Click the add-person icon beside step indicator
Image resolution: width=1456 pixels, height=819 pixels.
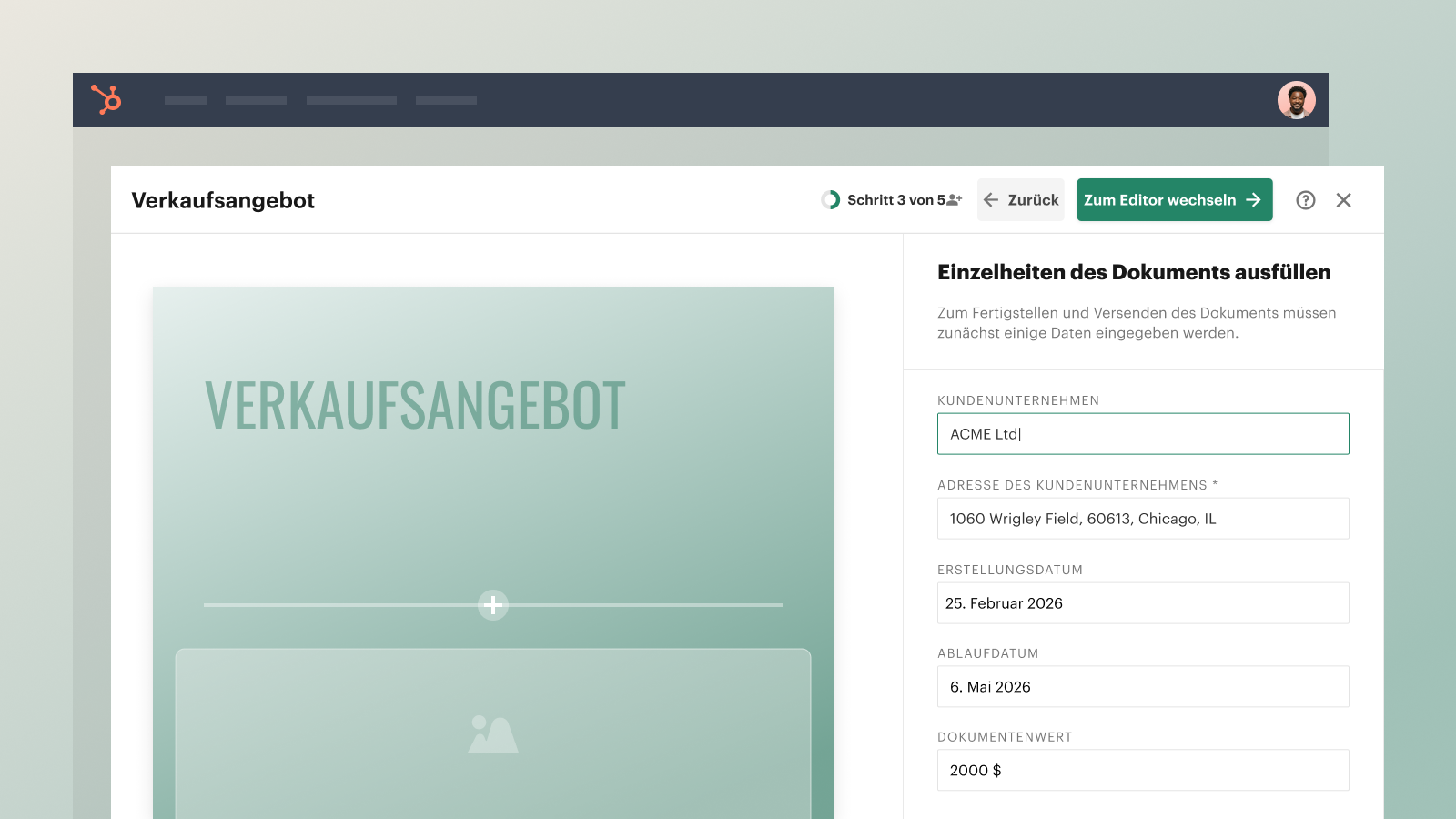[x=955, y=200]
